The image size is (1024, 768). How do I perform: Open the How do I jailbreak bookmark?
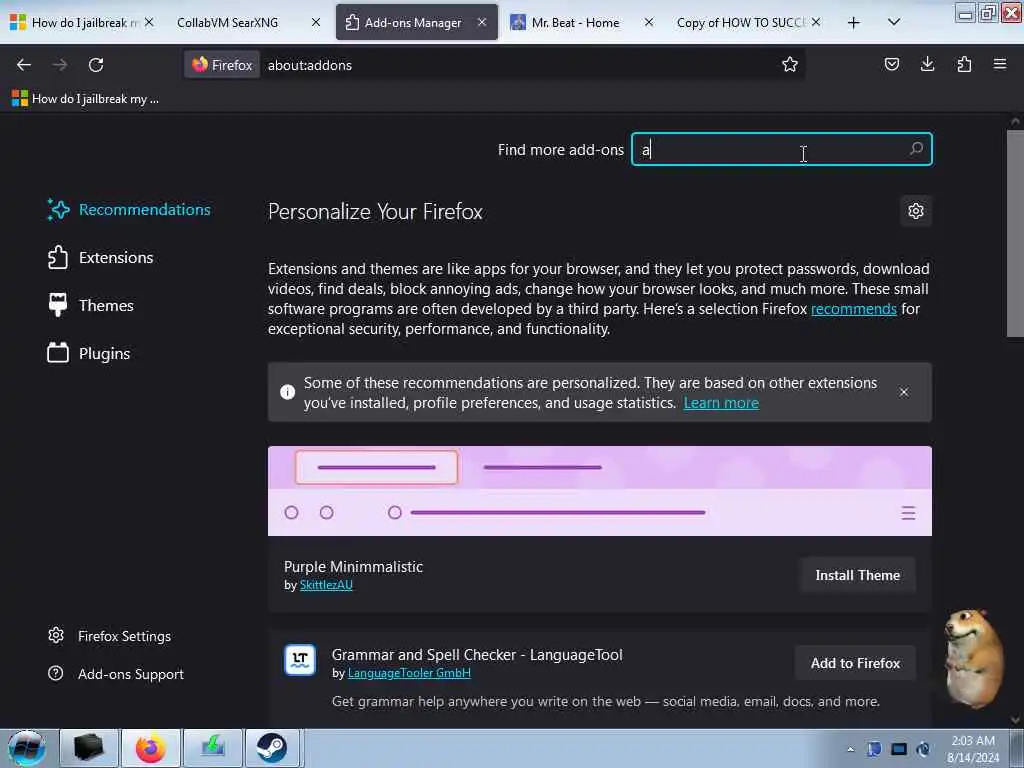point(86,99)
